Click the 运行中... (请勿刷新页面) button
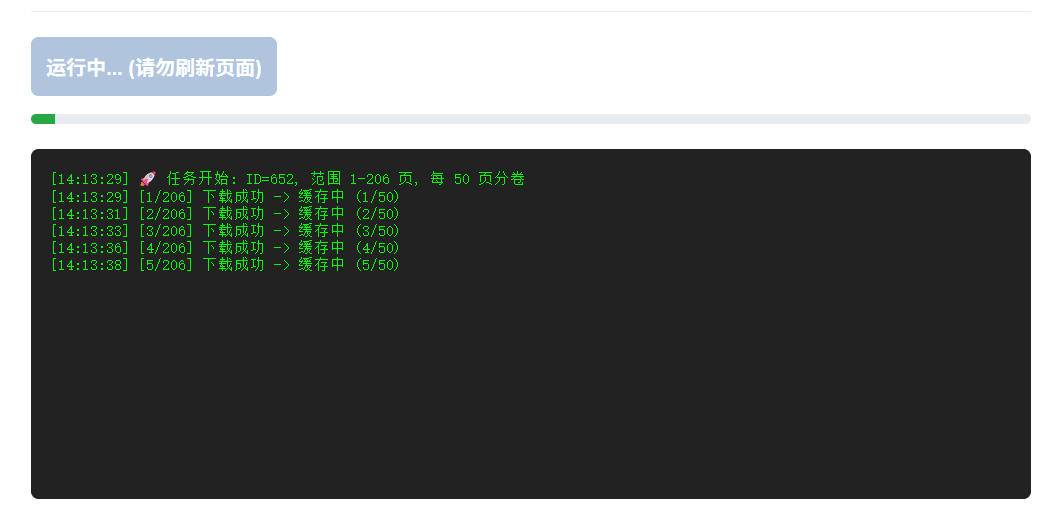This screenshot has height=527, width=1055. [x=154, y=67]
